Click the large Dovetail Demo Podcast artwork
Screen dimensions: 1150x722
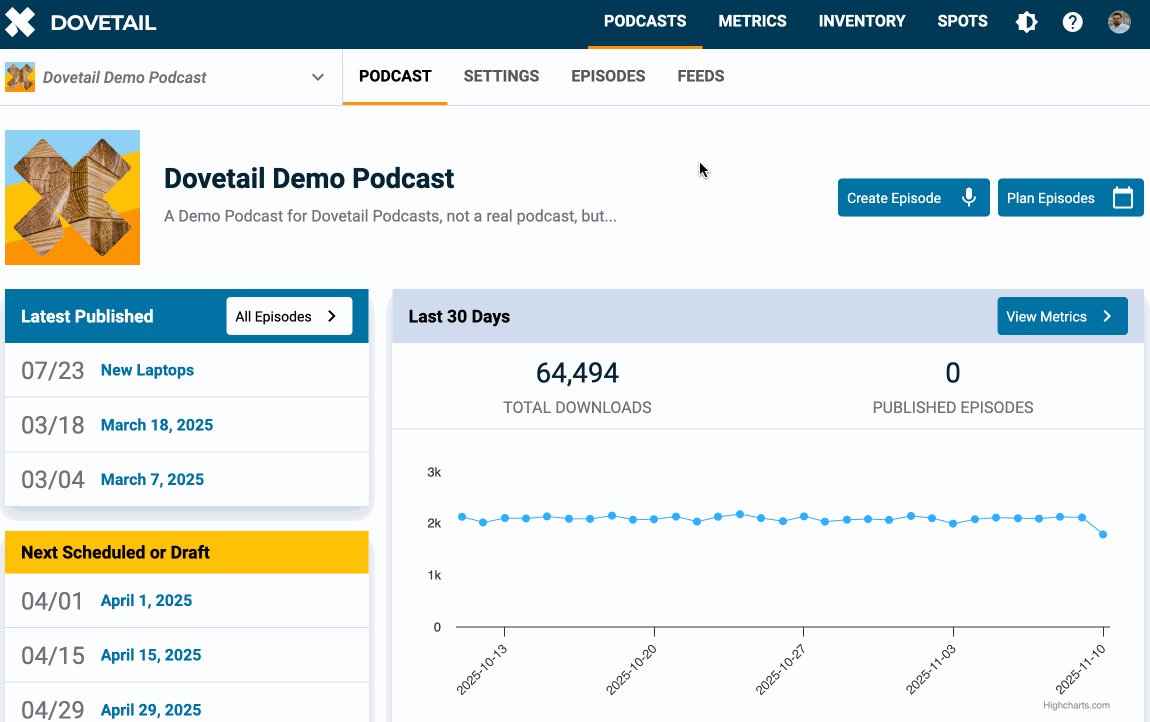click(x=73, y=198)
